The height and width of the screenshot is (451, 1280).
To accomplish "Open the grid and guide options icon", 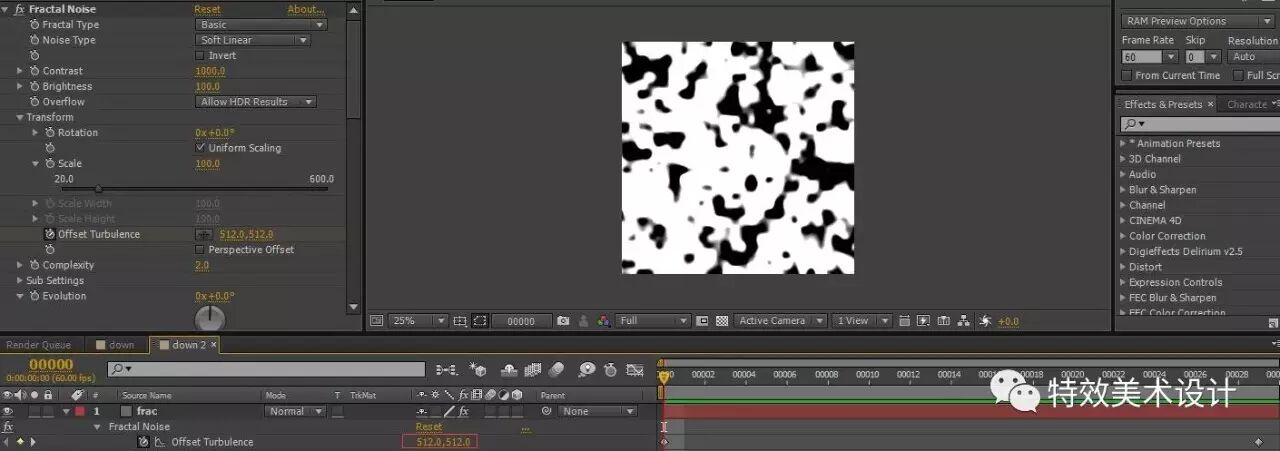I will [460, 321].
